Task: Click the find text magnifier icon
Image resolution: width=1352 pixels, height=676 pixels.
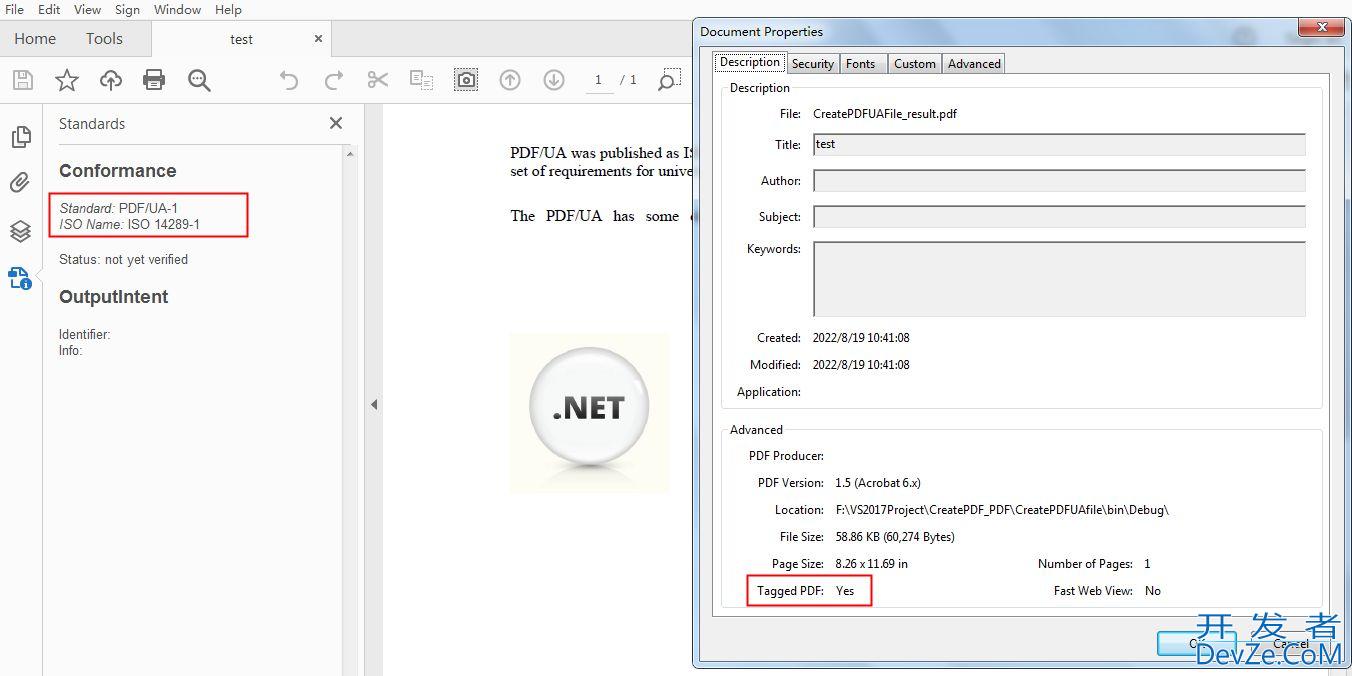Action: (x=199, y=80)
